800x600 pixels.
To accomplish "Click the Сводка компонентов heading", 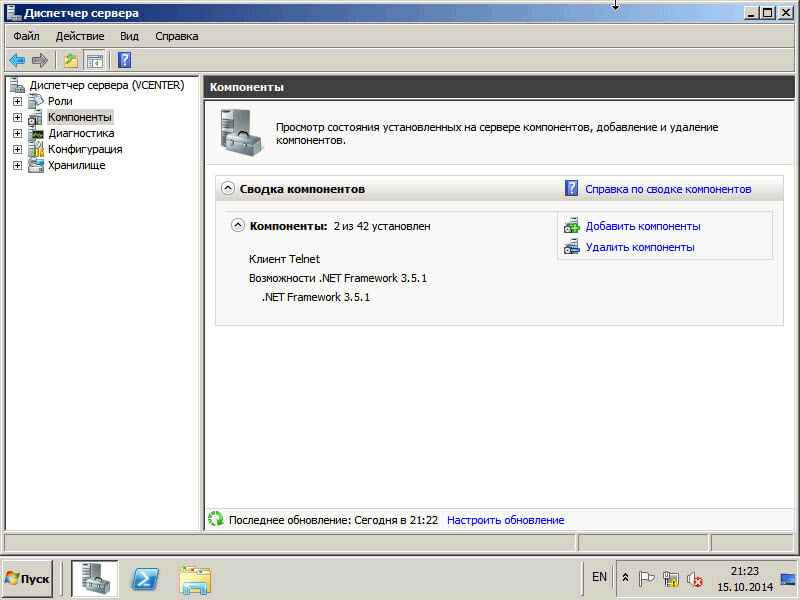I will point(302,189).
